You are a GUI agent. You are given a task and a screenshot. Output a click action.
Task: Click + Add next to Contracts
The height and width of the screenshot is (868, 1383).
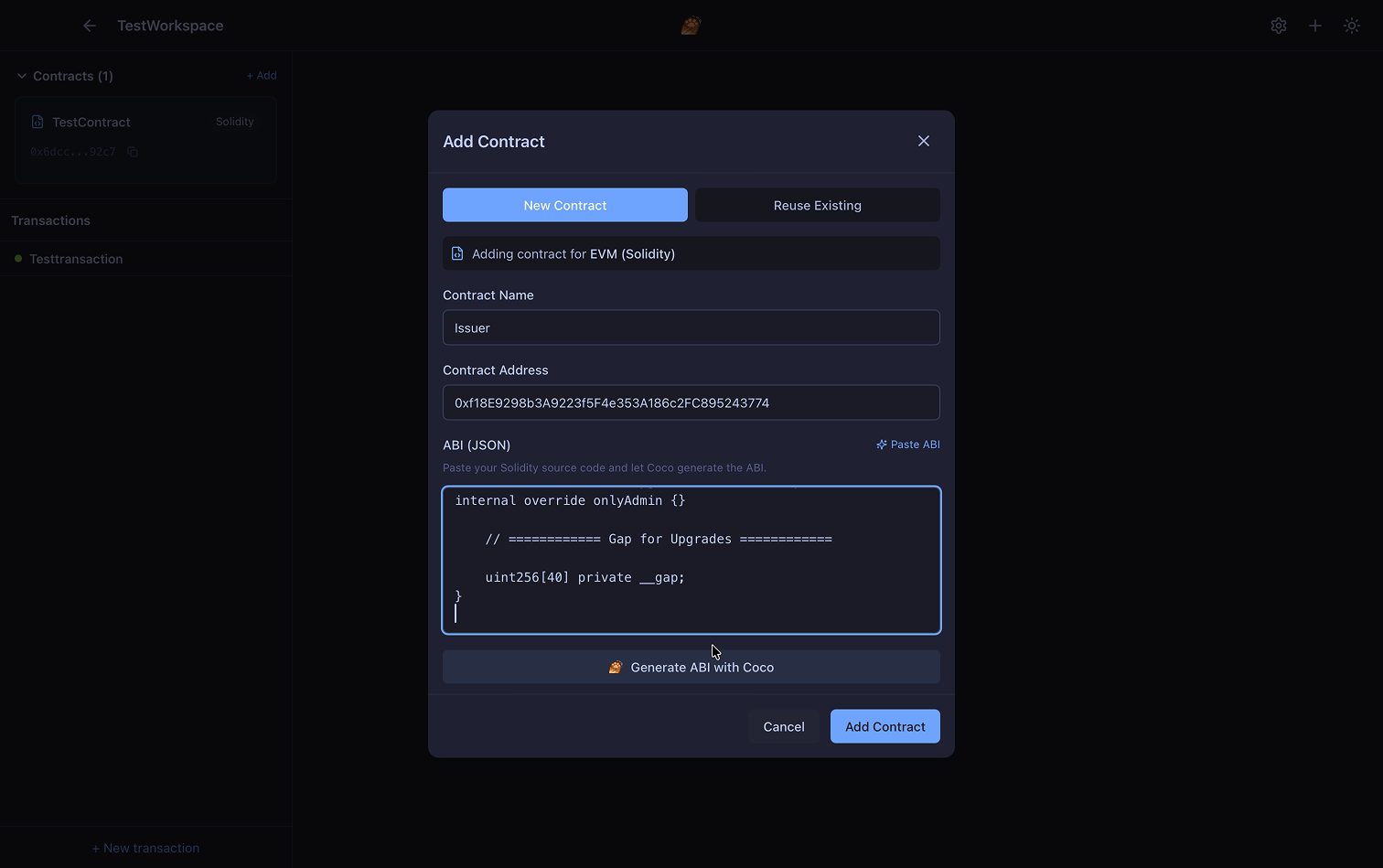tap(262, 75)
